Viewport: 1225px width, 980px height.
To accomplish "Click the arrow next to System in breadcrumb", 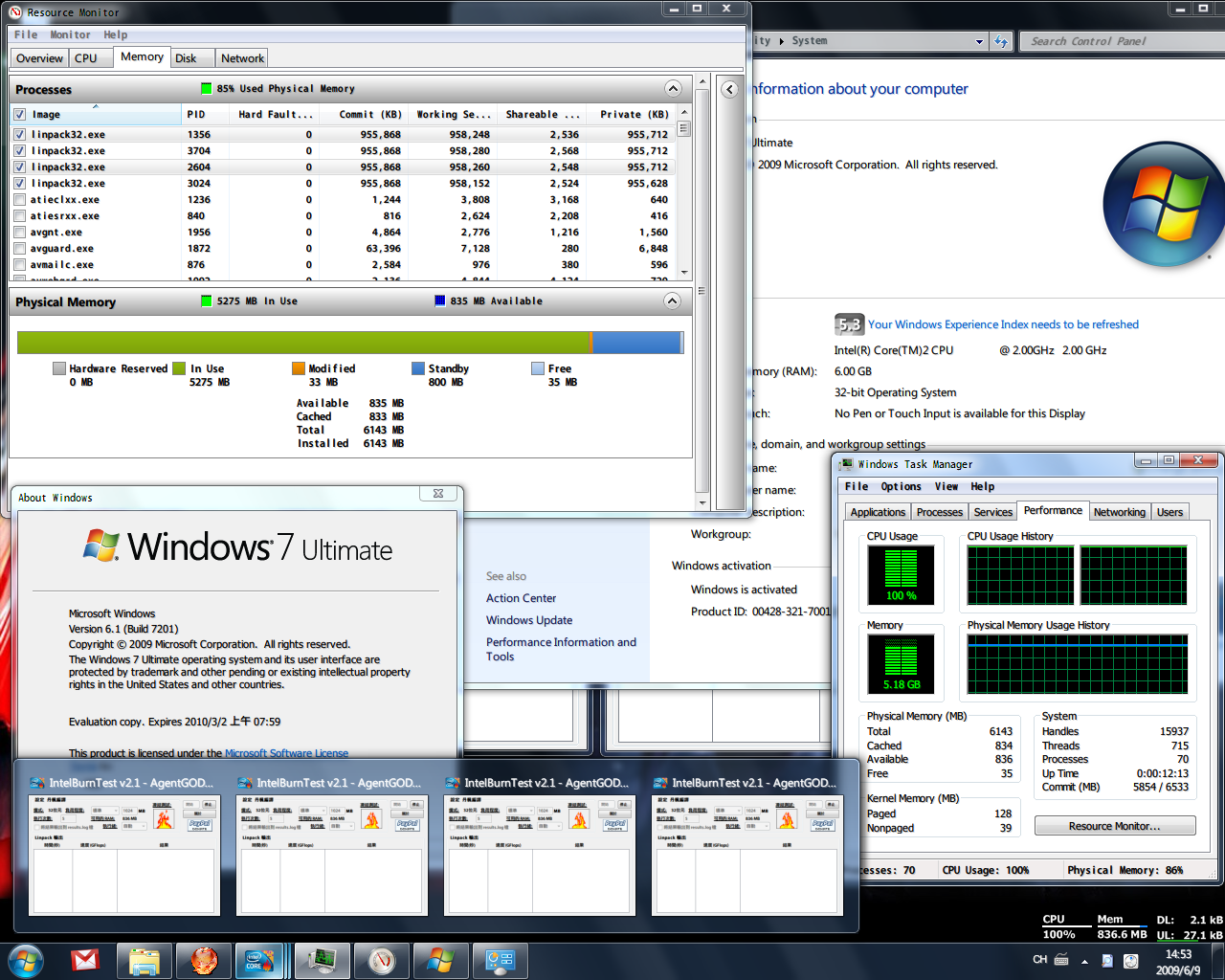I will click(x=781, y=41).
